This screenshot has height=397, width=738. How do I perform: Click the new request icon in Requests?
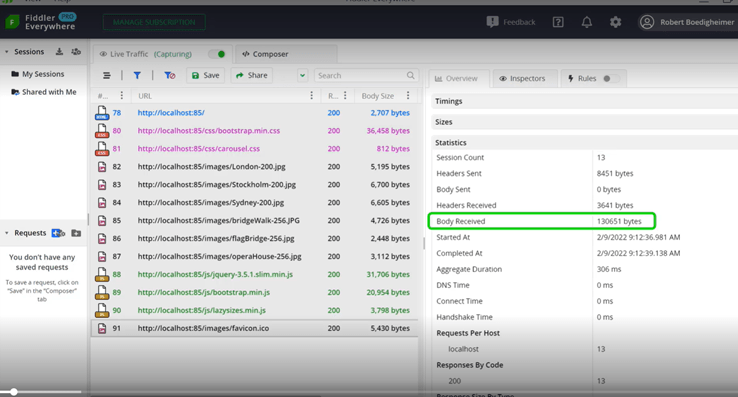[x=58, y=233]
